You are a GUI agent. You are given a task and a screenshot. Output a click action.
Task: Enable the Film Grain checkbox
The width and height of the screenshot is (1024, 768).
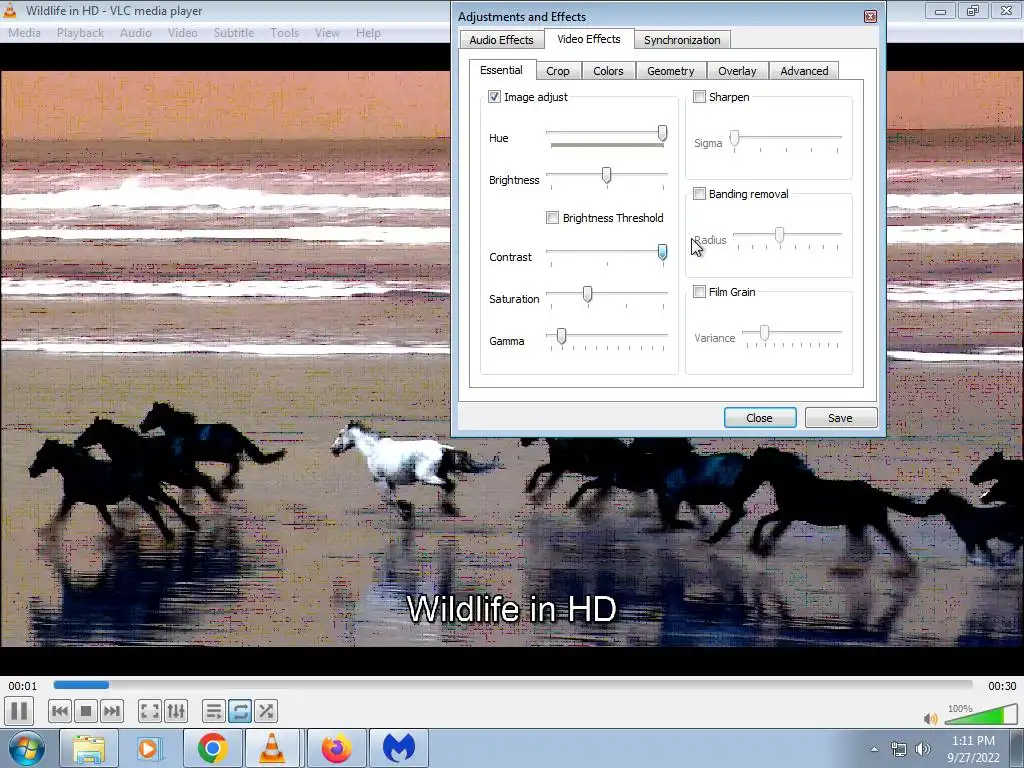699,292
